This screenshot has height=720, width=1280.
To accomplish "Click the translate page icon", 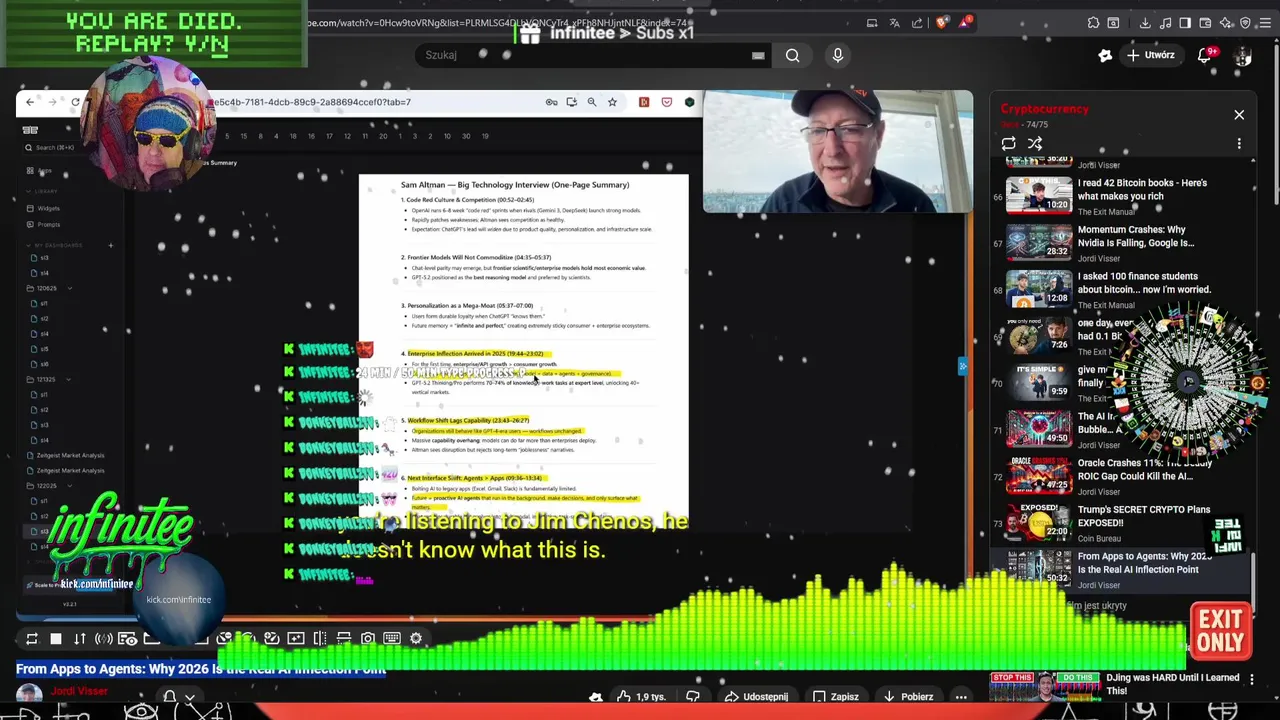I will (x=895, y=23).
